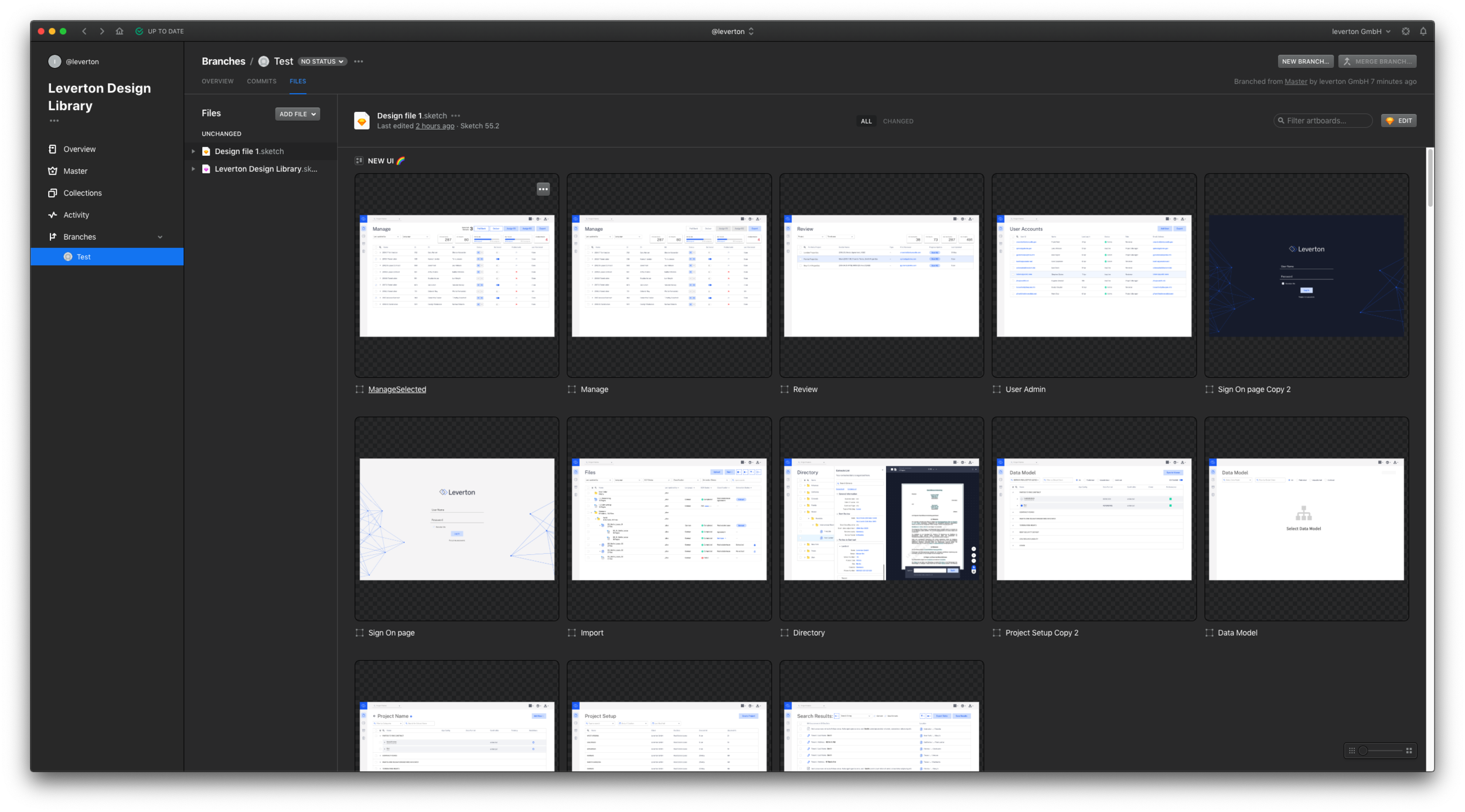The height and width of the screenshot is (812, 1465).
Task: Click the Activity pulse icon
Action: pos(53,215)
